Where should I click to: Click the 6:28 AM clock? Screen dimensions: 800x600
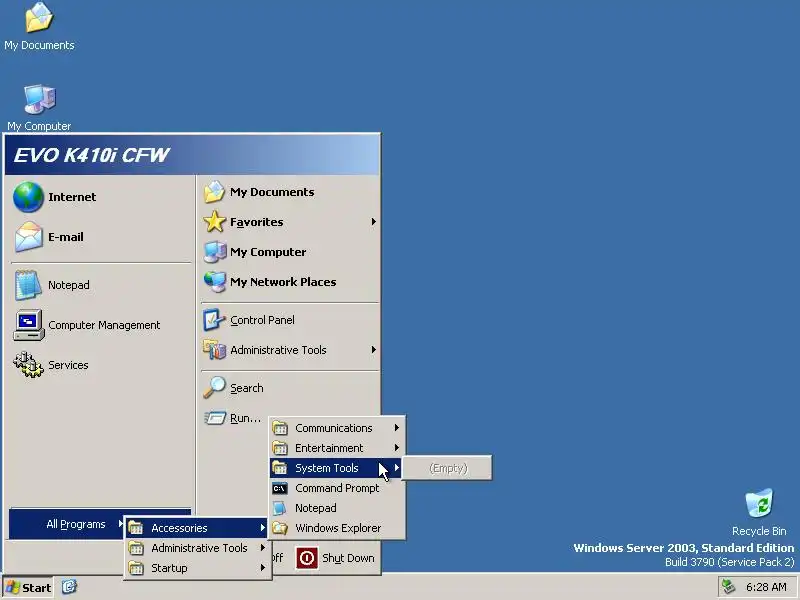[766, 587]
